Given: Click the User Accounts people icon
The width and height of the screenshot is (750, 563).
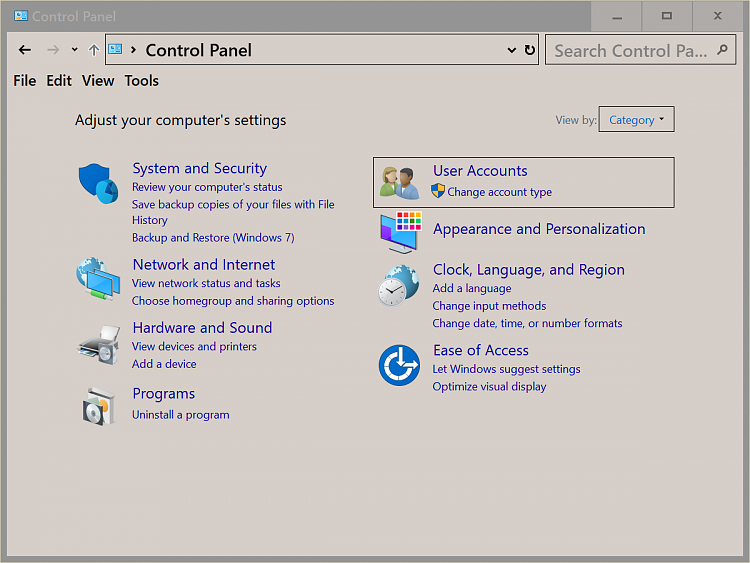Looking at the screenshot, I should pyautogui.click(x=399, y=183).
